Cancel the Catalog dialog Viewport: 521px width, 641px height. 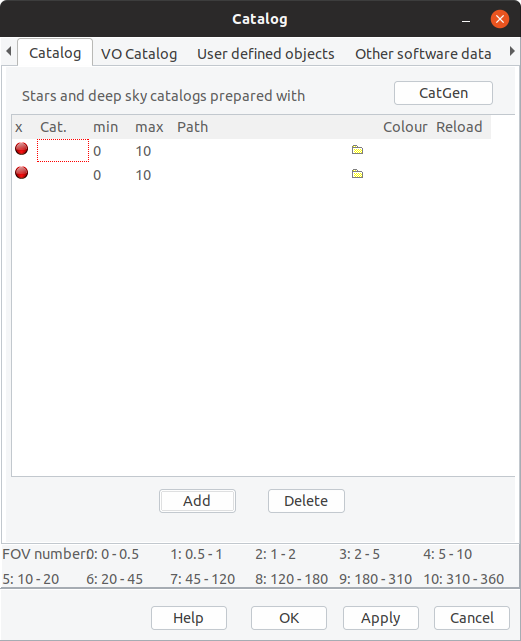[472, 618]
